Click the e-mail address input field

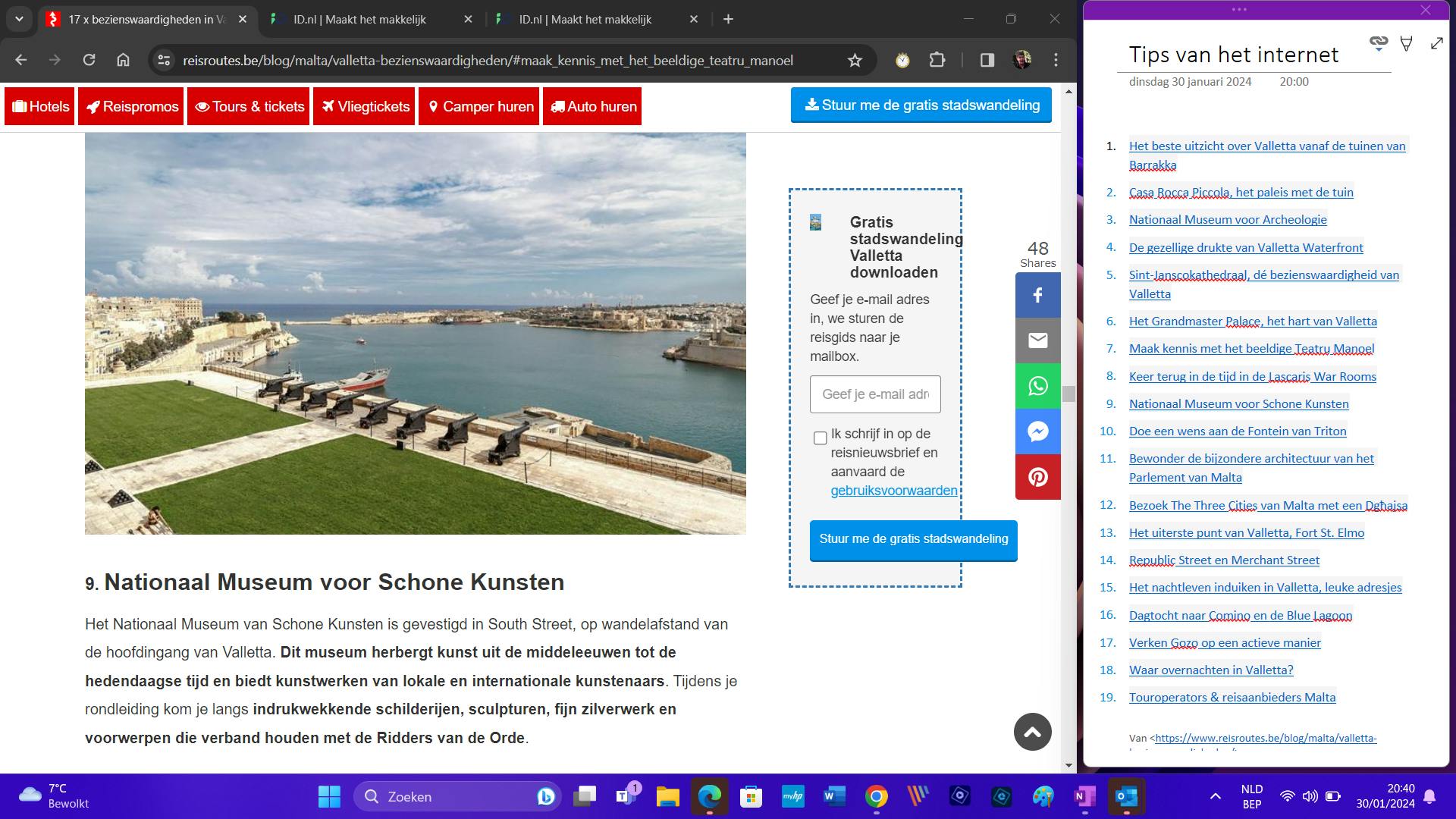874,394
